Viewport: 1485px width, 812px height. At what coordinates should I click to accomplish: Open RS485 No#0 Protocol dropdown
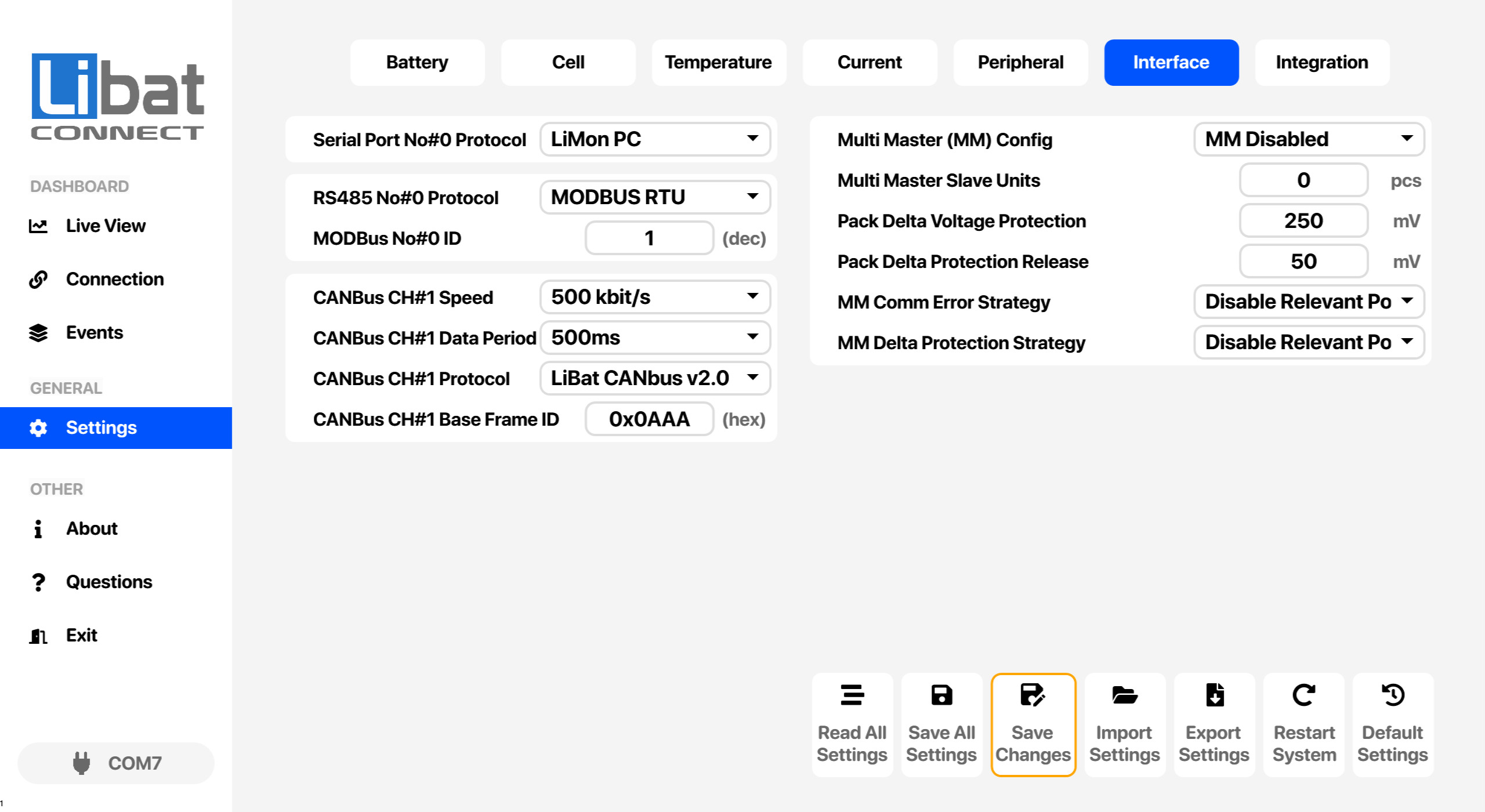tap(655, 197)
